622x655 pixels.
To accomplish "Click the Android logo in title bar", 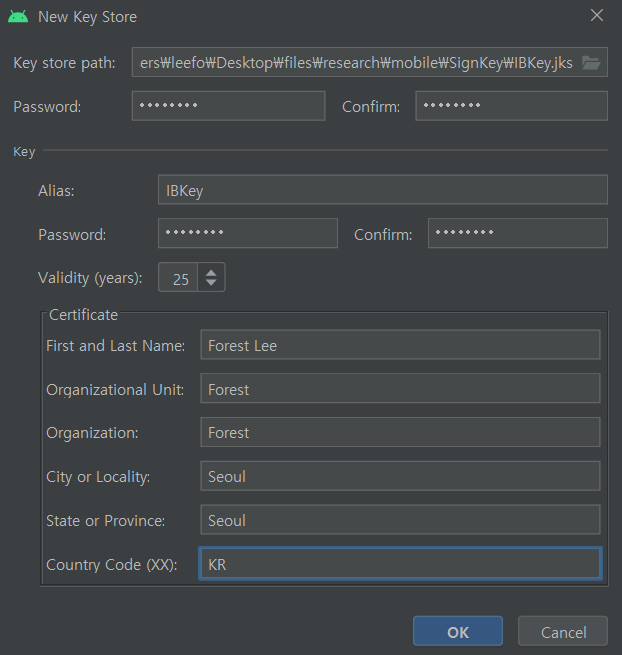I will point(18,17).
